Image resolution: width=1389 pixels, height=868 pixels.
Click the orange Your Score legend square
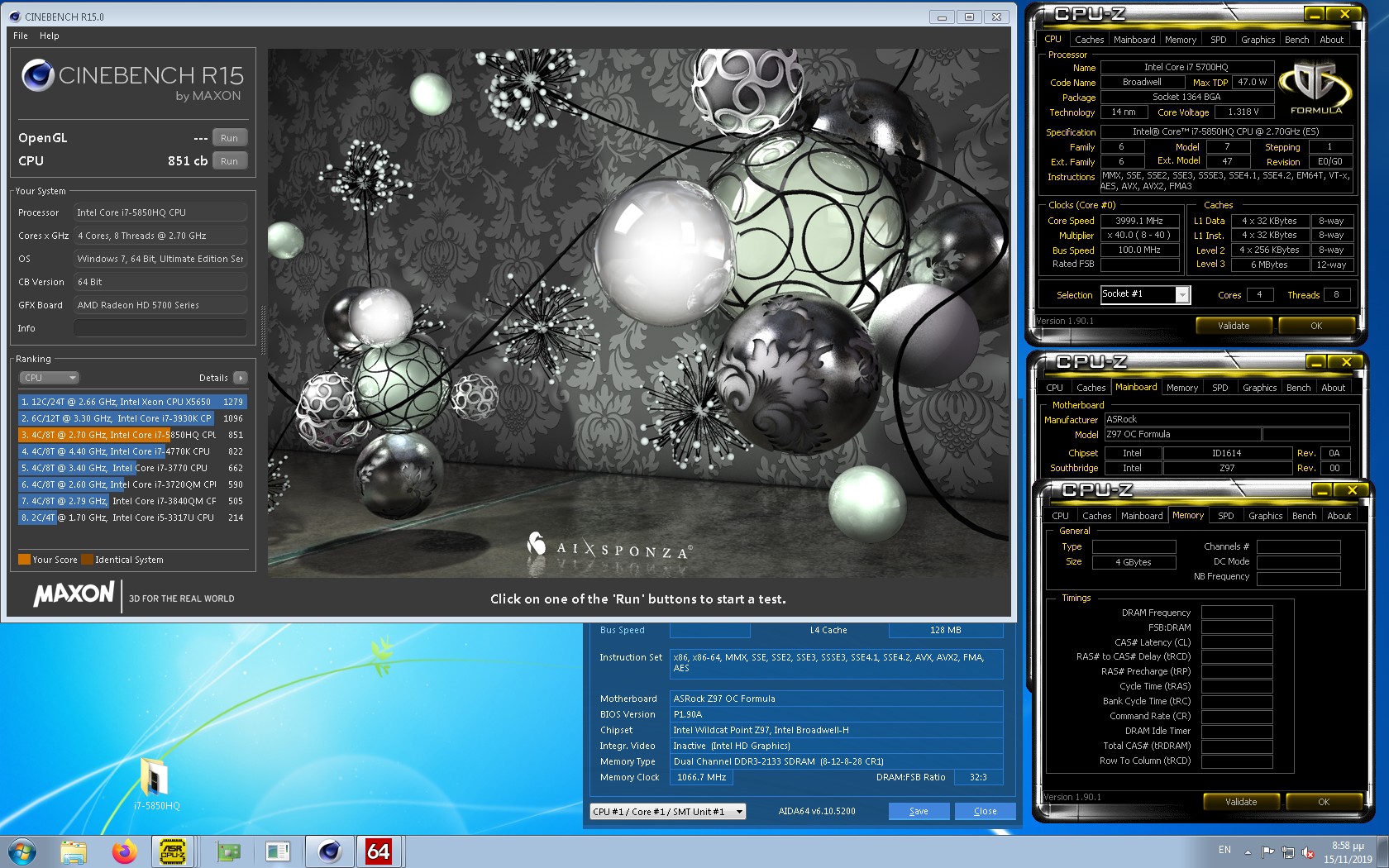pos(24,560)
